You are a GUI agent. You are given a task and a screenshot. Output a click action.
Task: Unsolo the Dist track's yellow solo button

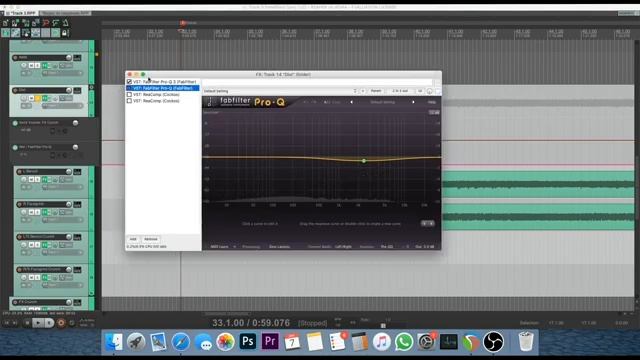tap(37, 98)
